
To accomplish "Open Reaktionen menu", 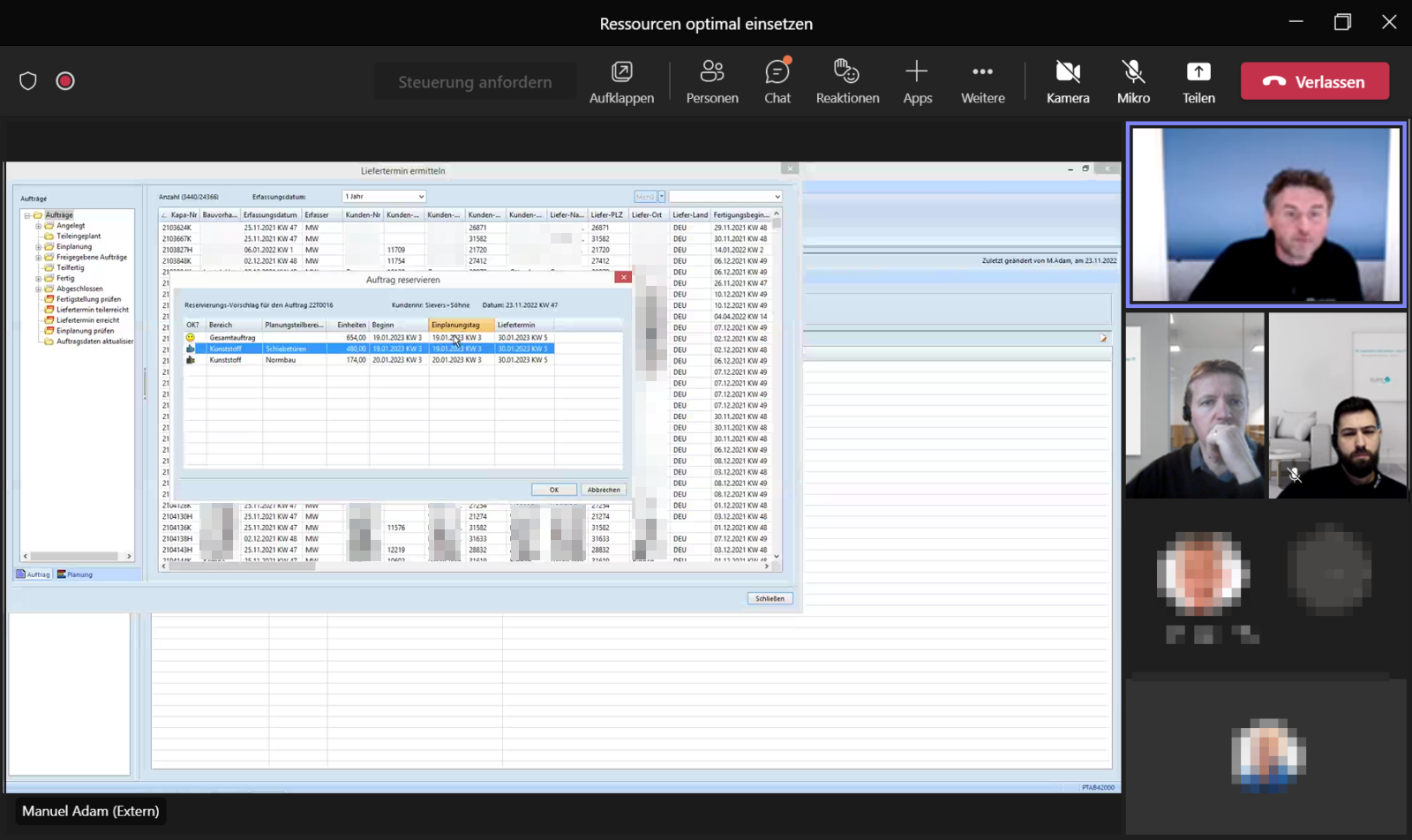I will [847, 81].
